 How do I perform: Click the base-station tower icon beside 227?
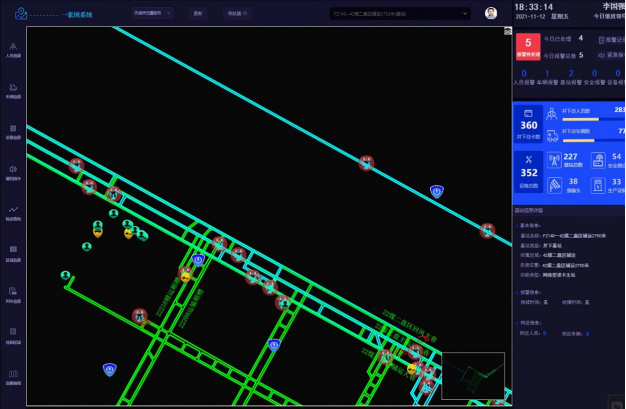(554, 161)
